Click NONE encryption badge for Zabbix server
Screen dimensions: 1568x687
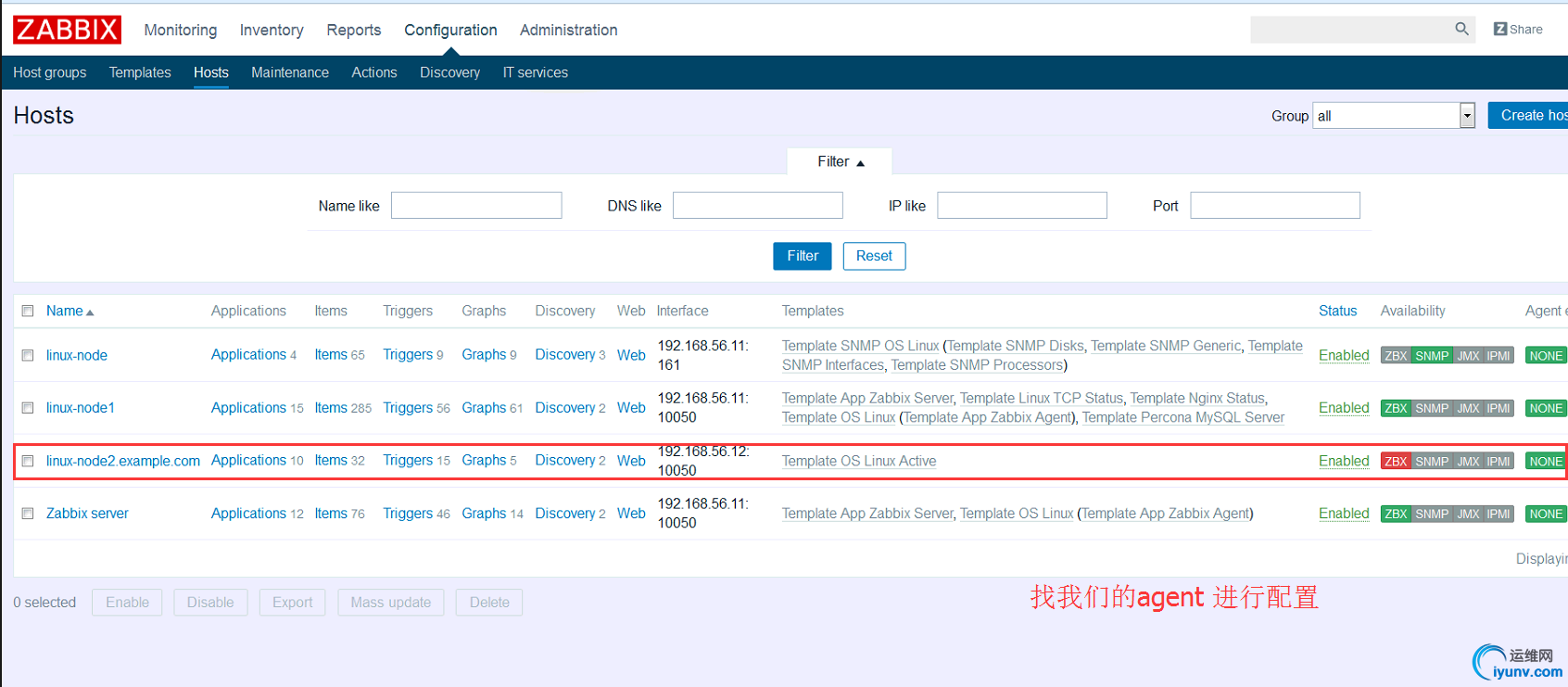1546,515
